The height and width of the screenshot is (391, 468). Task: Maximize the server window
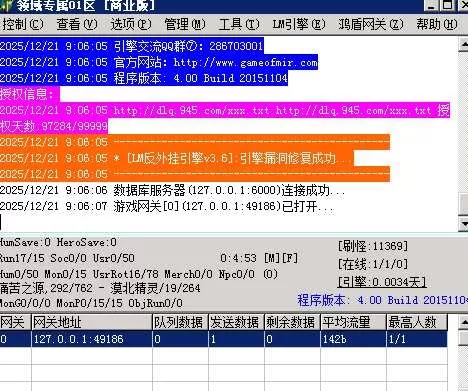[x=447, y=5]
